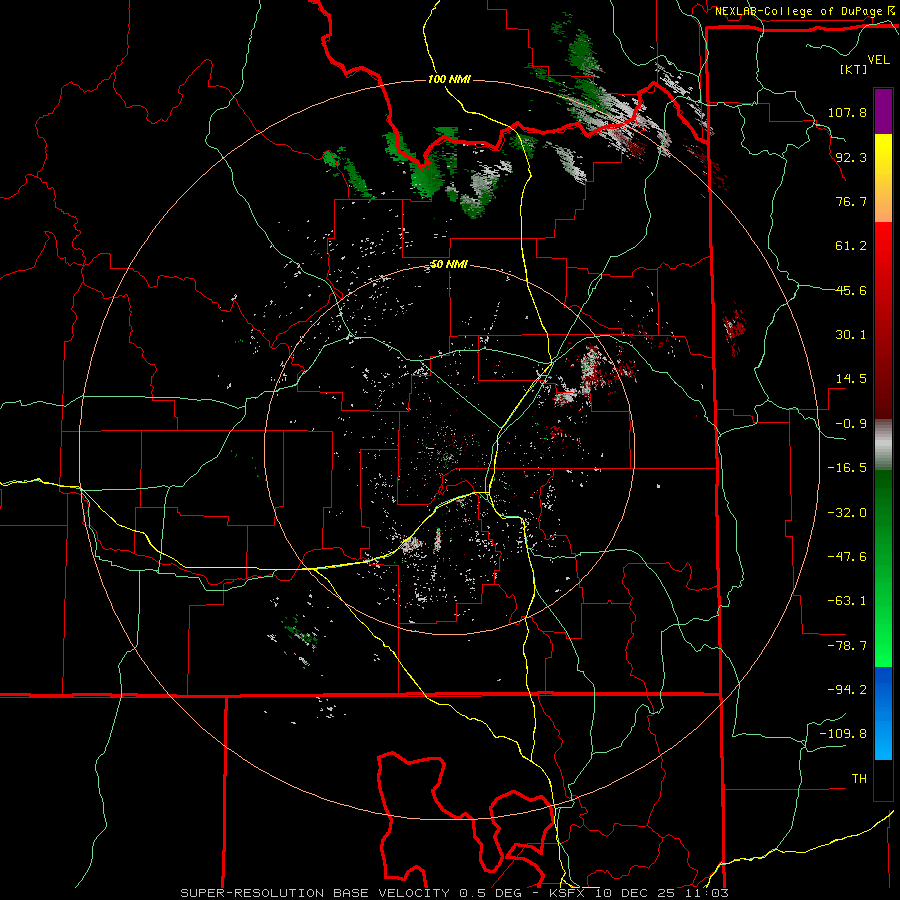This screenshot has height=900, width=900.
Task: Click the 107.8 velocity scale value
Action: point(847,112)
